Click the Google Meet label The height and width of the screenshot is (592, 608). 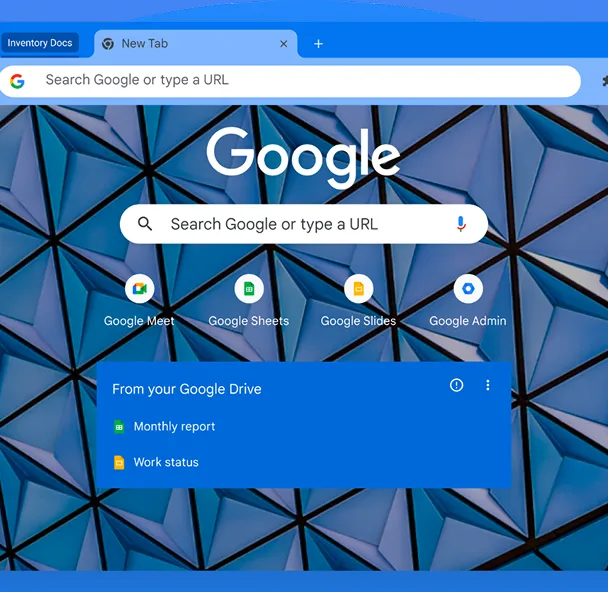click(139, 321)
